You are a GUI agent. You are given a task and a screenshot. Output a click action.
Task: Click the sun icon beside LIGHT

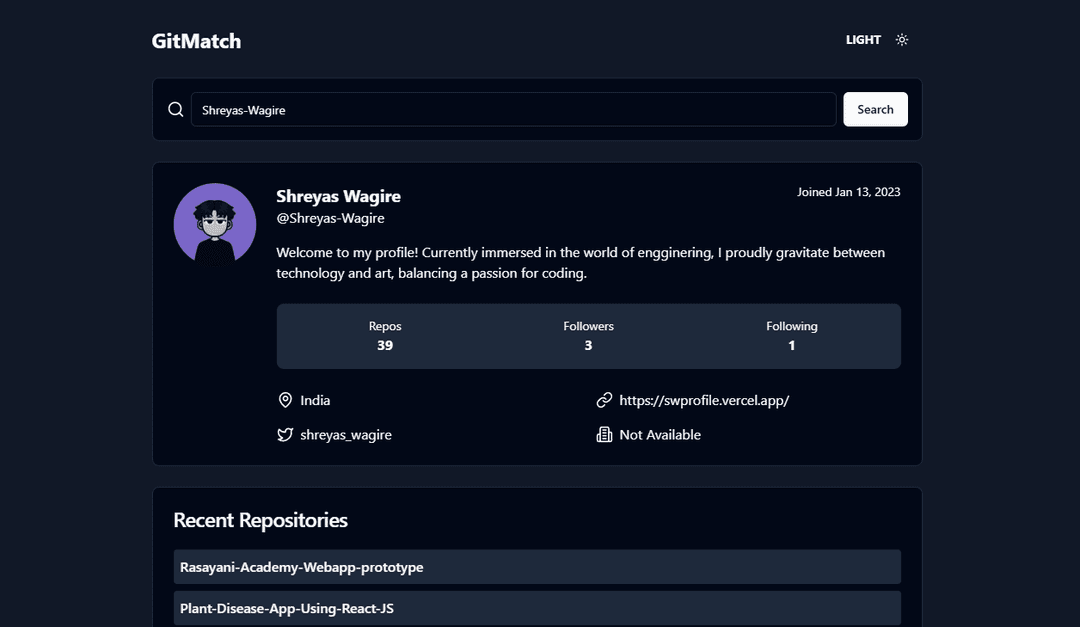pyautogui.click(x=901, y=39)
